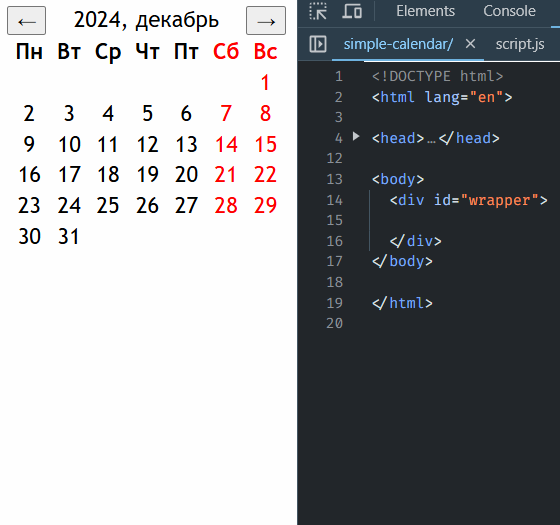Select day 18 in the calendar
This screenshot has height=525, width=560.
(x=108, y=175)
